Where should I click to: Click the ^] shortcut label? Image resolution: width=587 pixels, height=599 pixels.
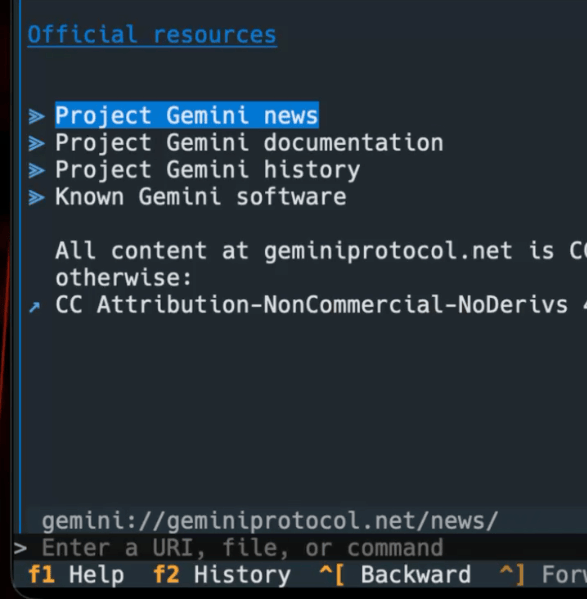(512, 575)
